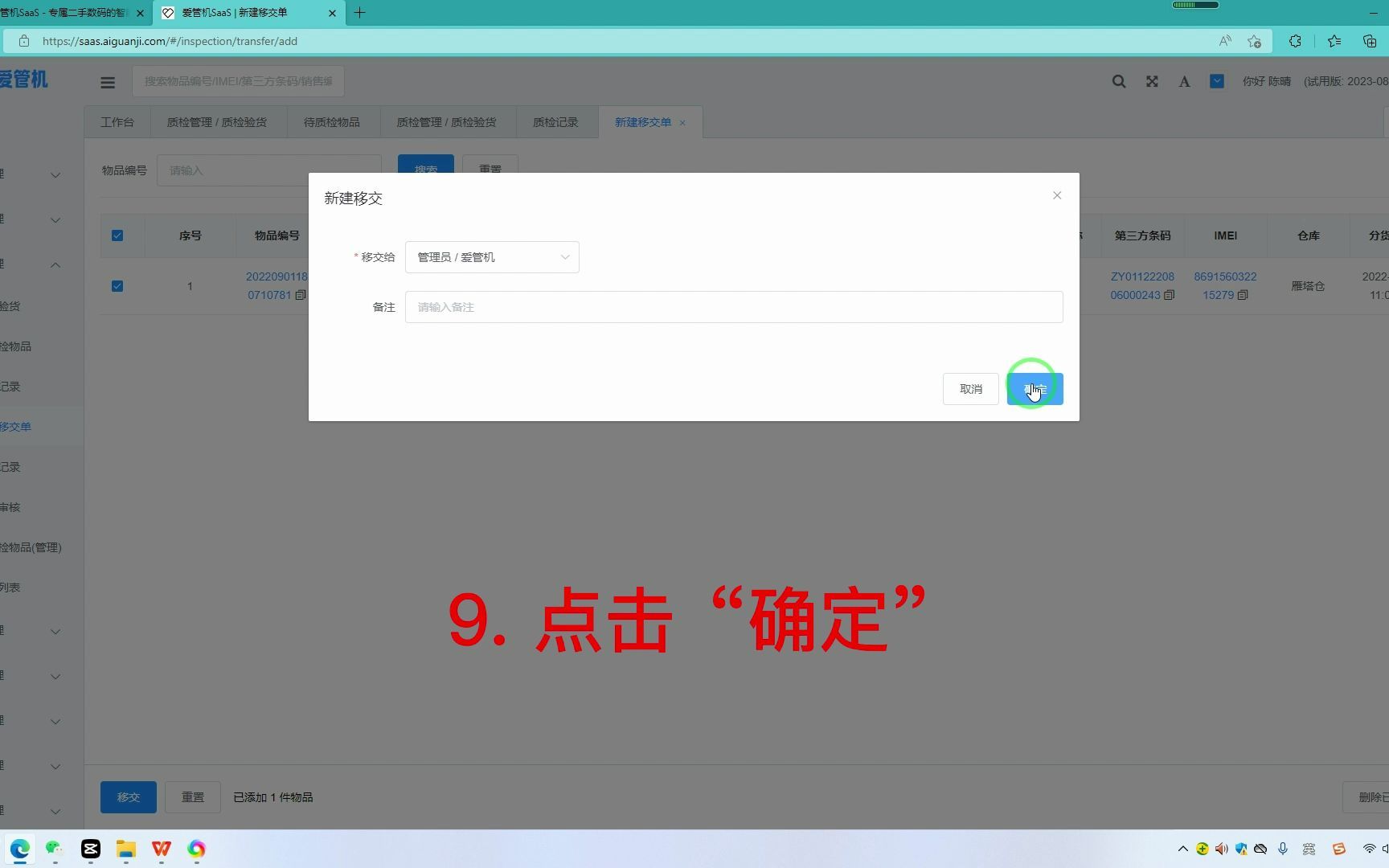Click the header search magnifier icon
Viewport: 1389px width, 868px height.
(1118, 81)
